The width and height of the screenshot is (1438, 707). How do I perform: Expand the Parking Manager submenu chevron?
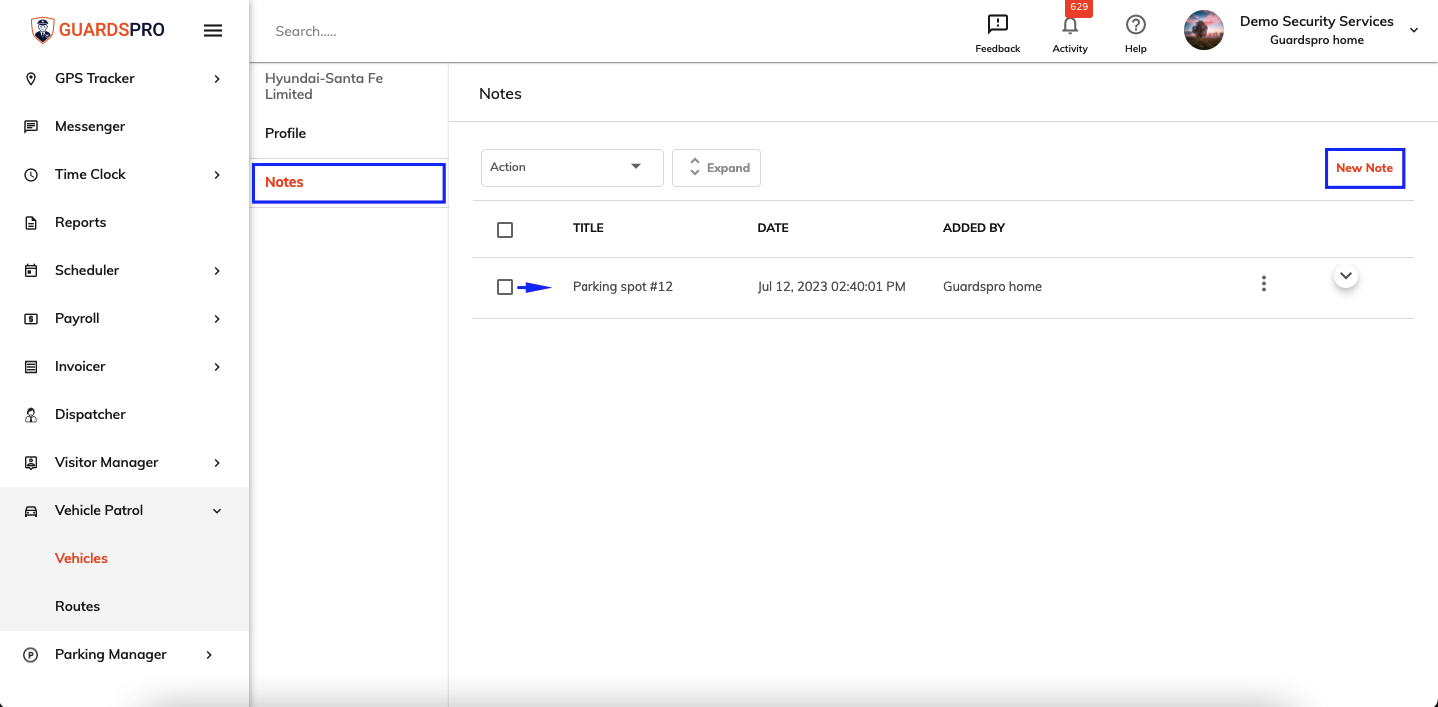209,654
